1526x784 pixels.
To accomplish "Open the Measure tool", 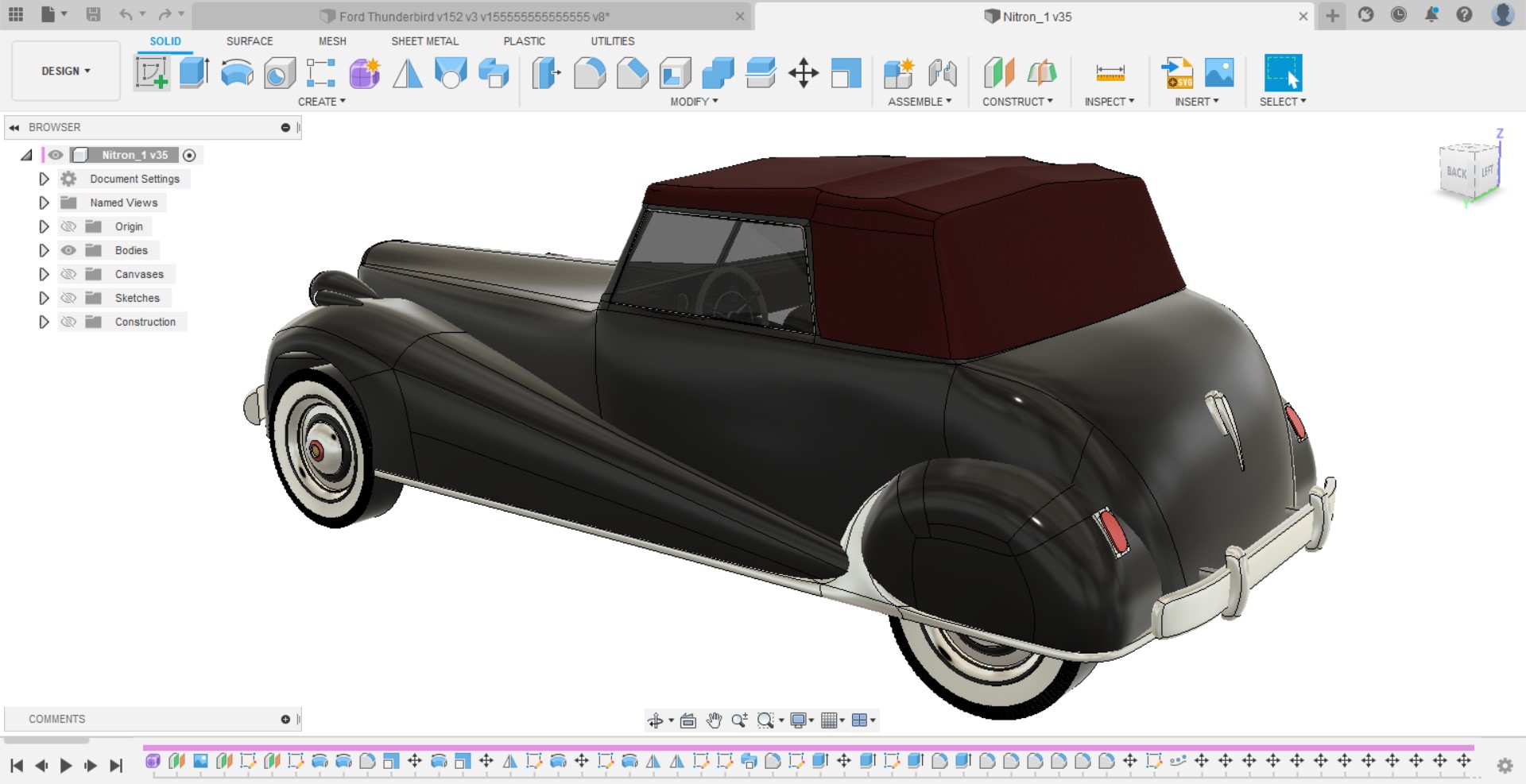I will (1110, 73).
